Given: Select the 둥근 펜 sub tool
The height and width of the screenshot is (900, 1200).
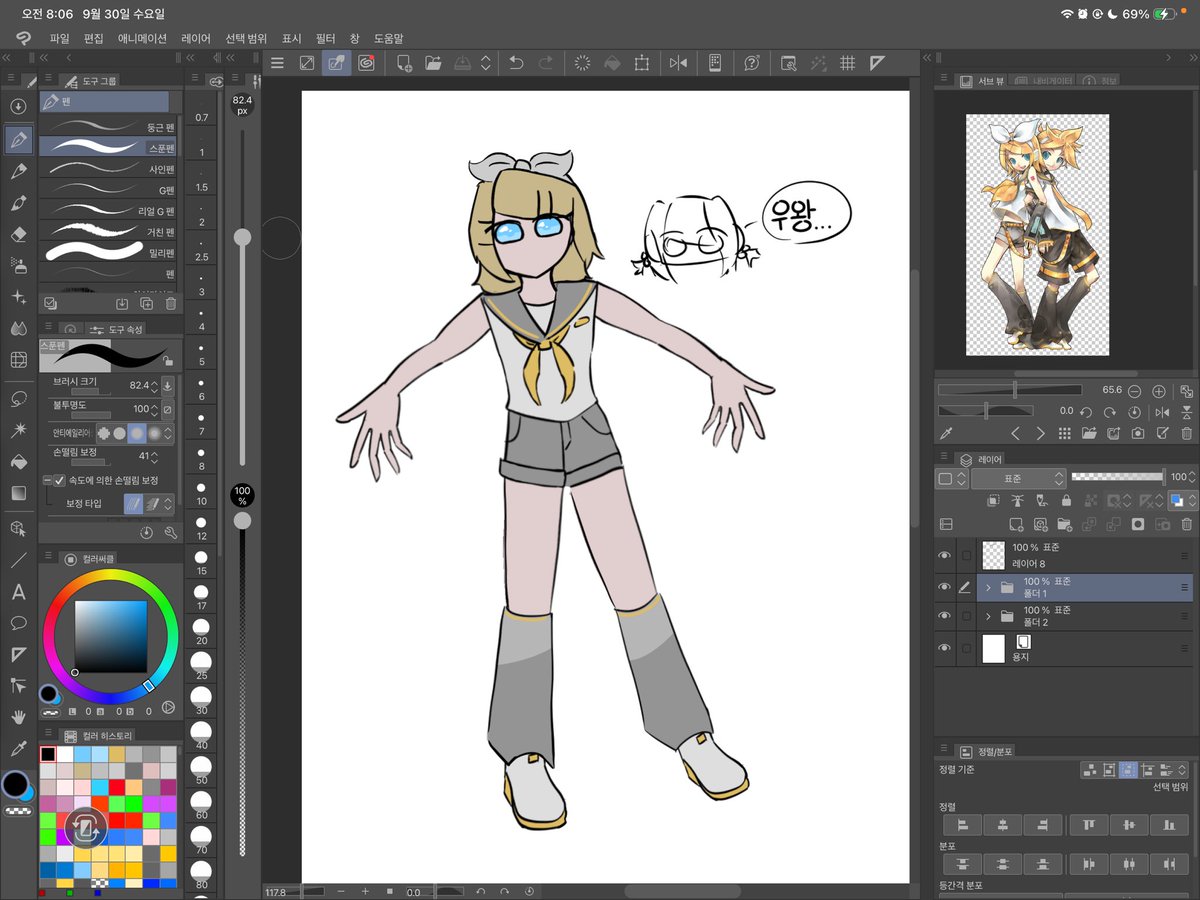Looking at the screenshot, I should [x=108, y=127].
